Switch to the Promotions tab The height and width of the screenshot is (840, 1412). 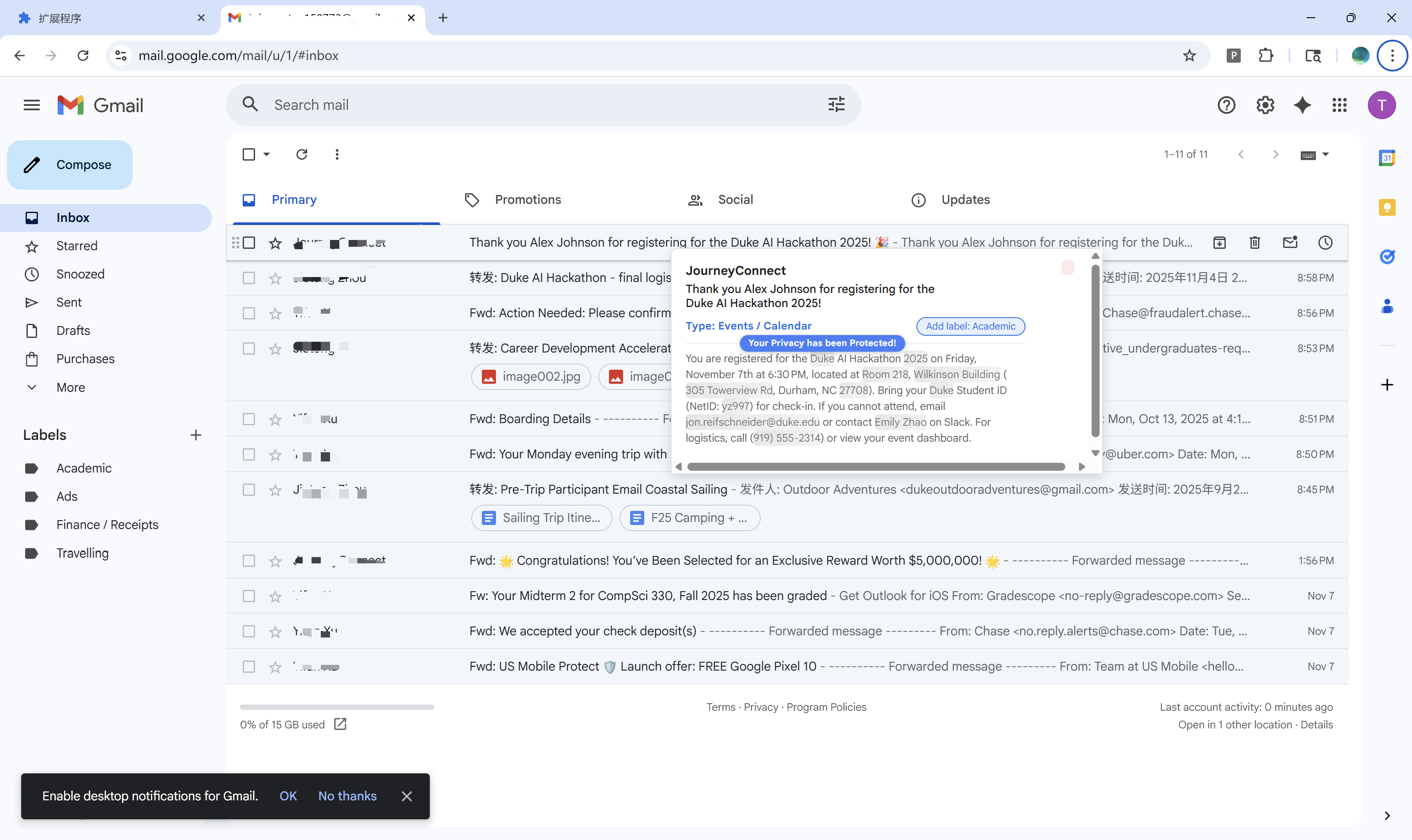pos(527,200)
